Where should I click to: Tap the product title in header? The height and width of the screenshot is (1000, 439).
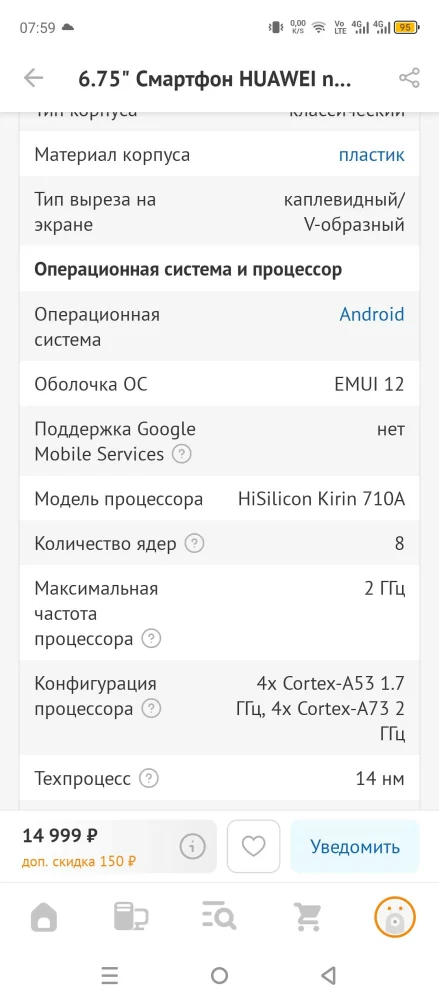215,78
